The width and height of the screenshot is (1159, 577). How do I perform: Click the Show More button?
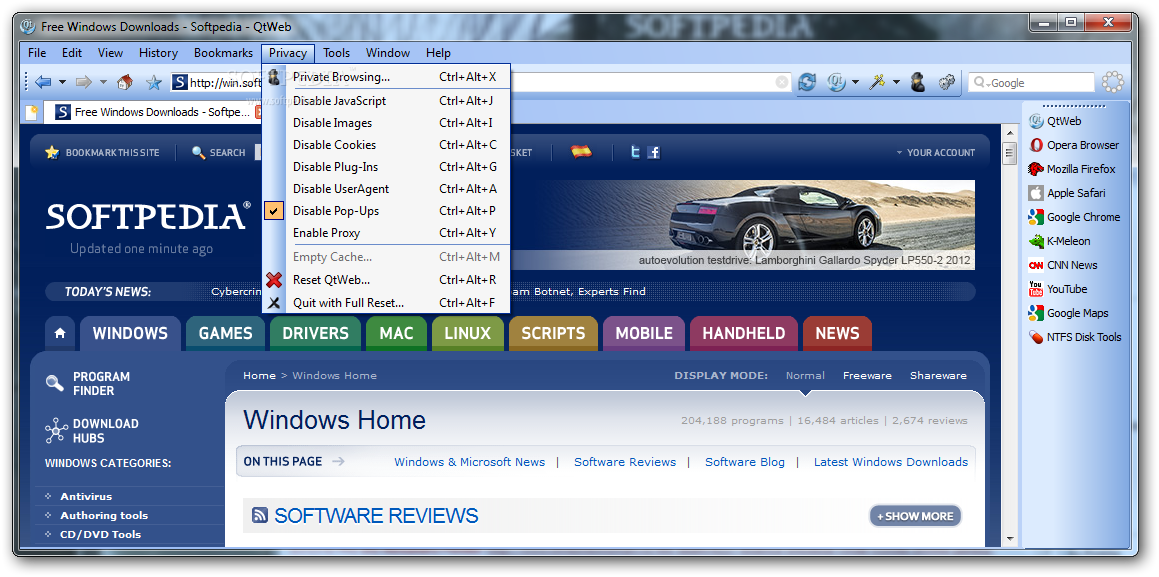pos(915,516)
